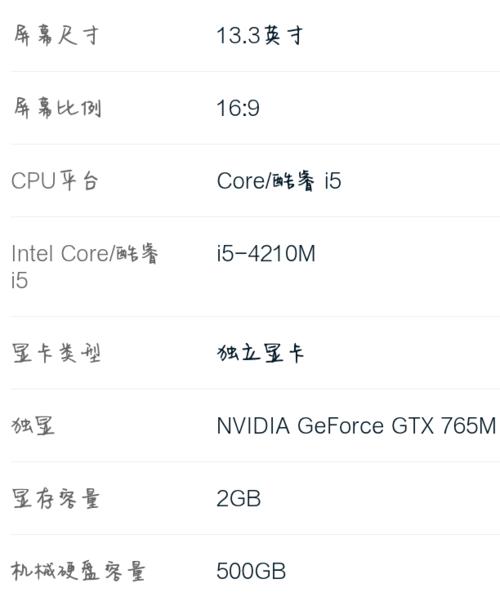Select the NVIDIA GeForce GTX 765M value

[x=356, y=425]
